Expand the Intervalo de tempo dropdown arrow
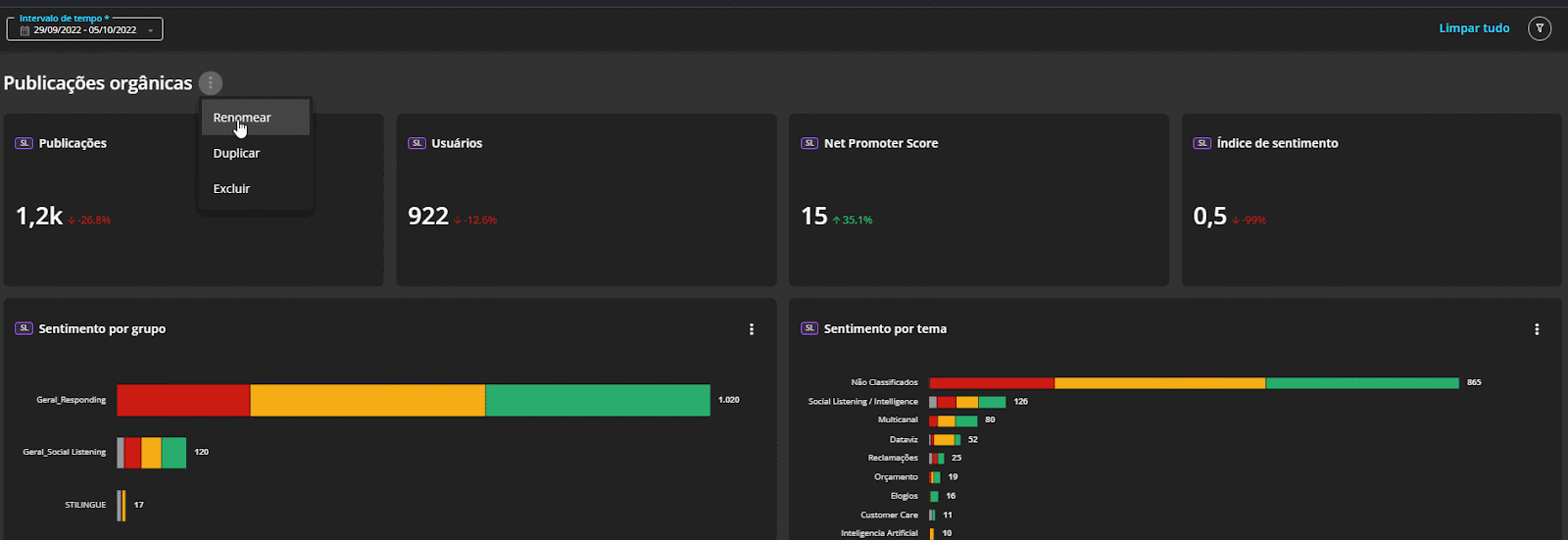The width and height of the screenshot is (1568, 540). [150, 30]
